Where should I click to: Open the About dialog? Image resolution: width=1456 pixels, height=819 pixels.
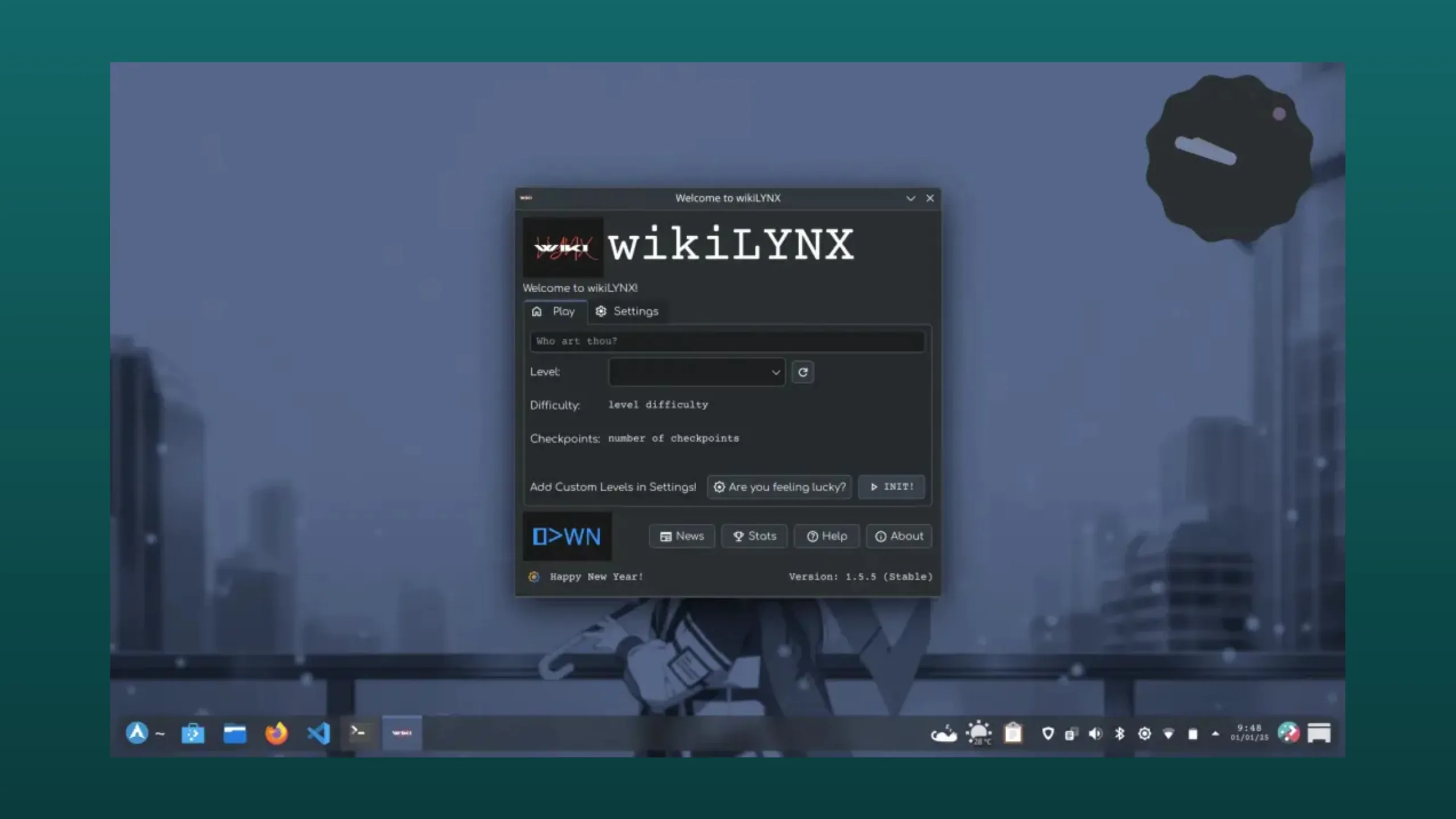point(899,536)
